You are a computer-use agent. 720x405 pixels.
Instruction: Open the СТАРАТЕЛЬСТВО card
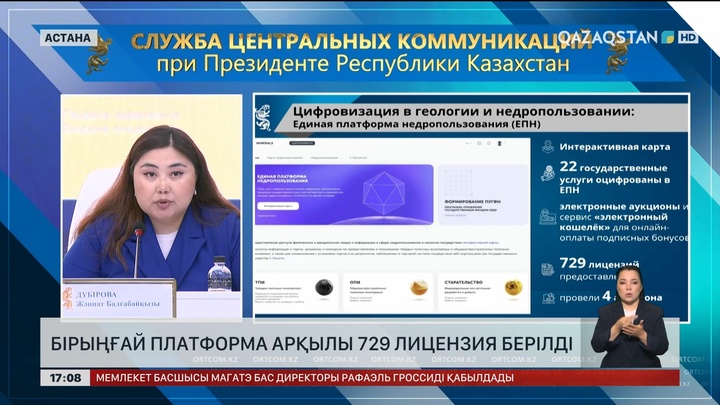click(x=483, y=292)
